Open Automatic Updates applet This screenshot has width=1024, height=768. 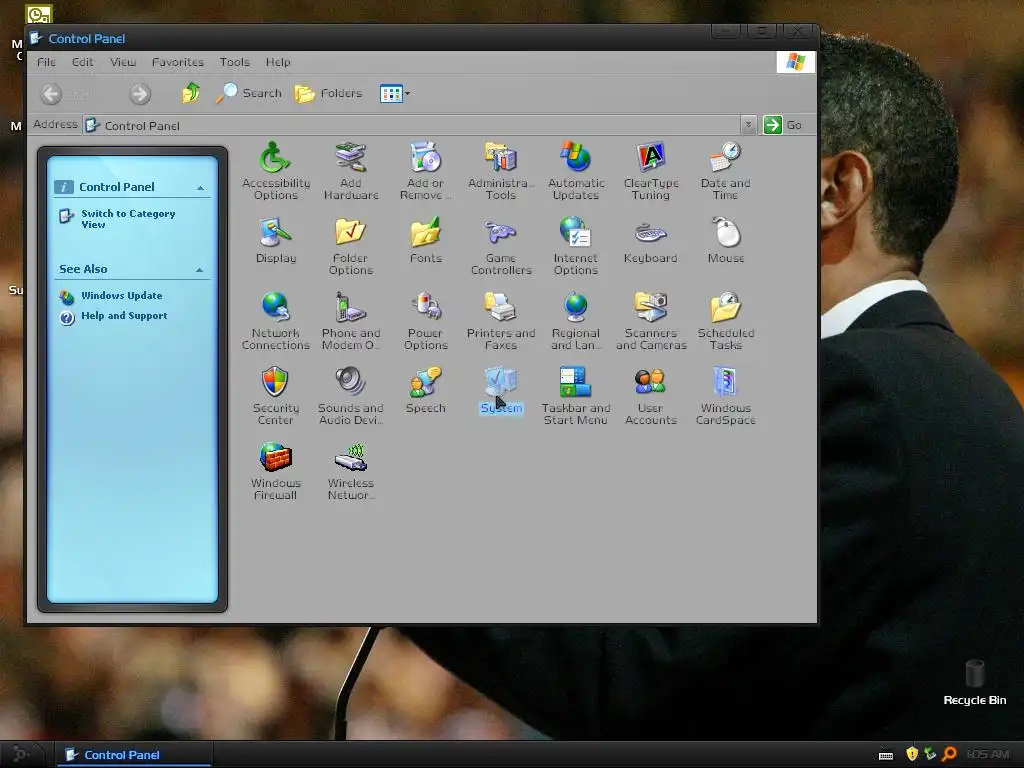point(576,170)
